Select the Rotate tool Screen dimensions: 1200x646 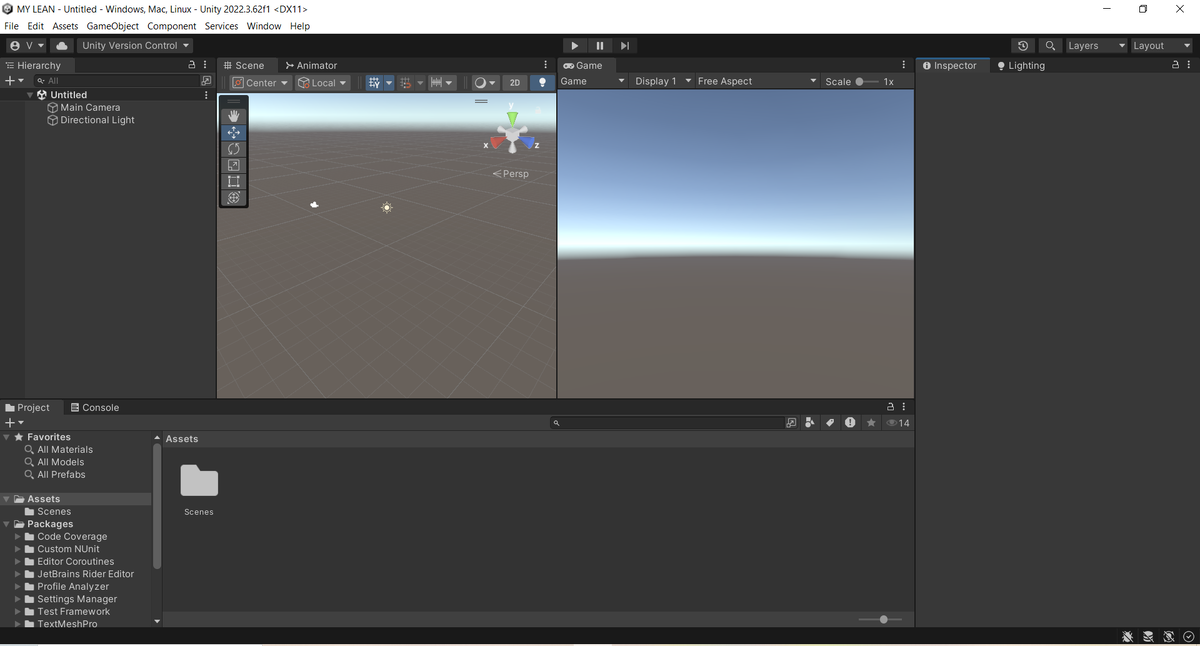point(234,149)
